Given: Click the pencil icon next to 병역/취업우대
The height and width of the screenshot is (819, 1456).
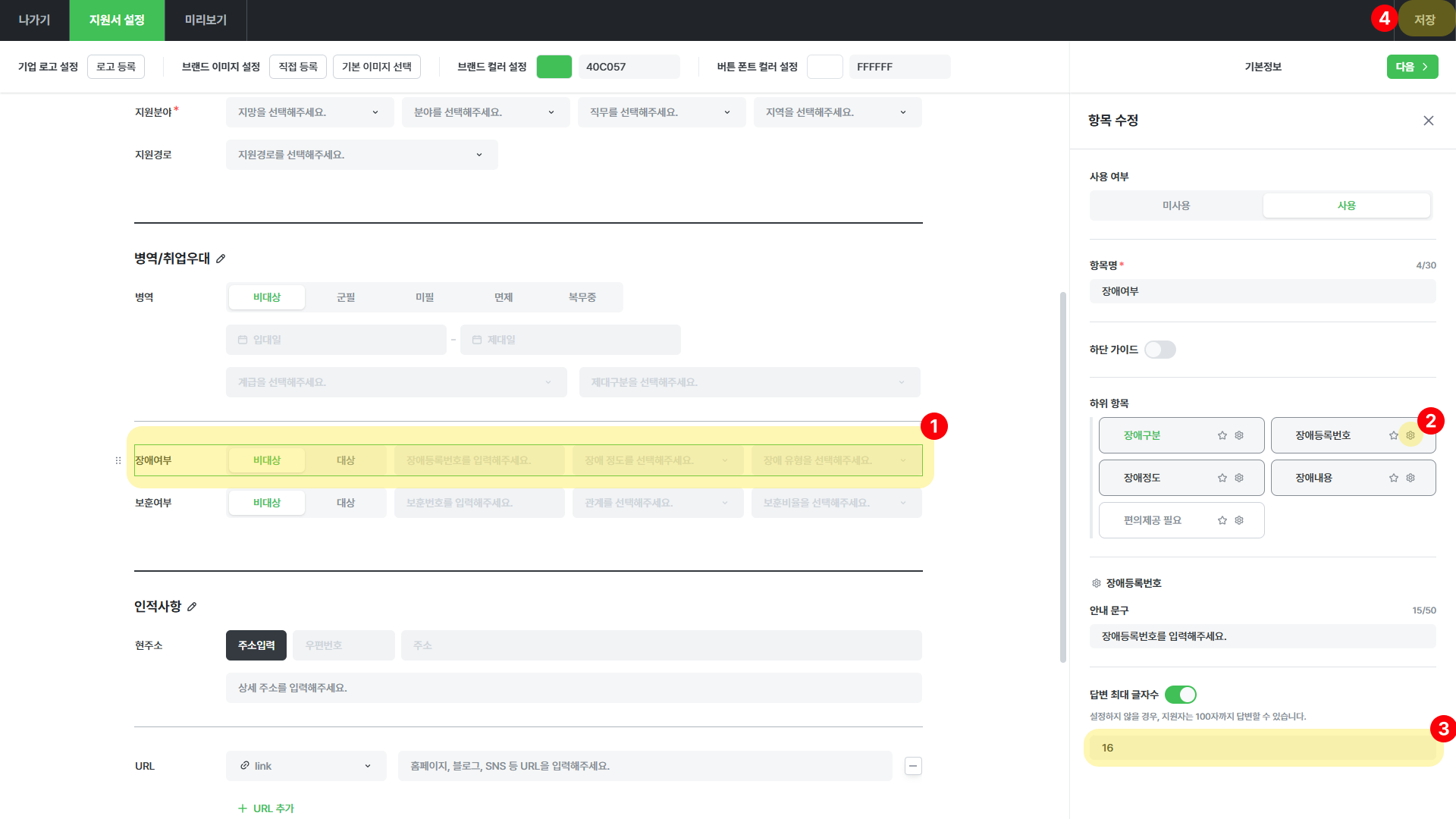Looking at the screenshot, I should coord(221,259).
